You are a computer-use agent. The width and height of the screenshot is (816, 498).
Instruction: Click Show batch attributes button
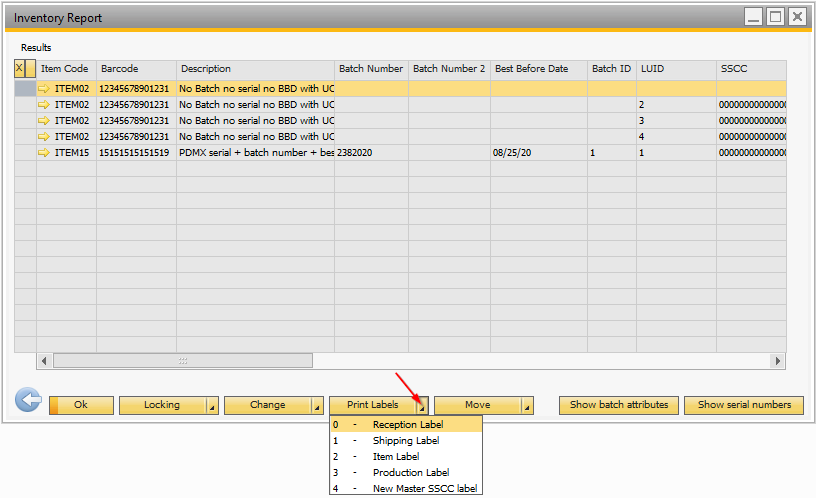[619, 405]
